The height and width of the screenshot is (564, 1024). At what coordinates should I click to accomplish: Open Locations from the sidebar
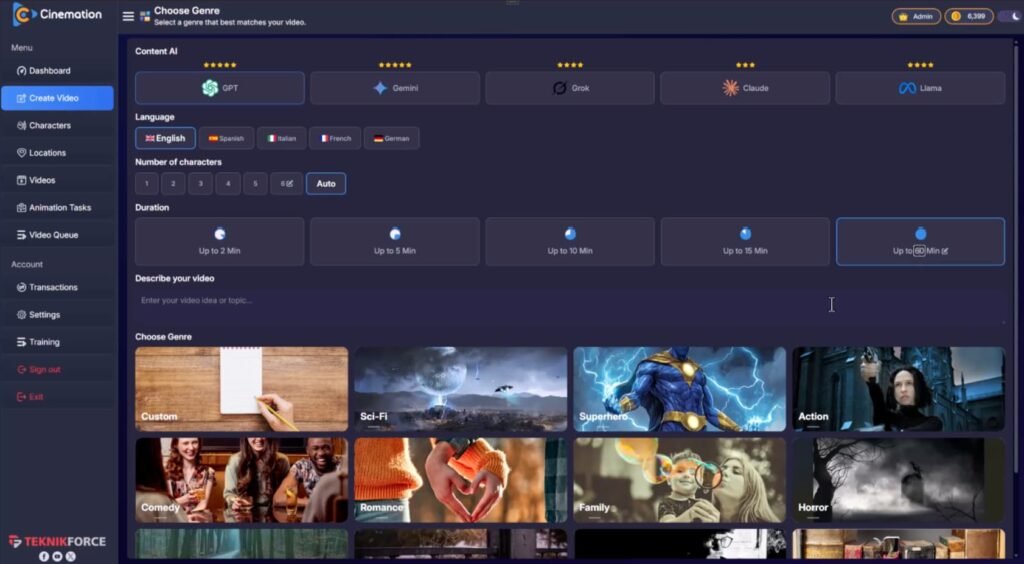(57, 153)
